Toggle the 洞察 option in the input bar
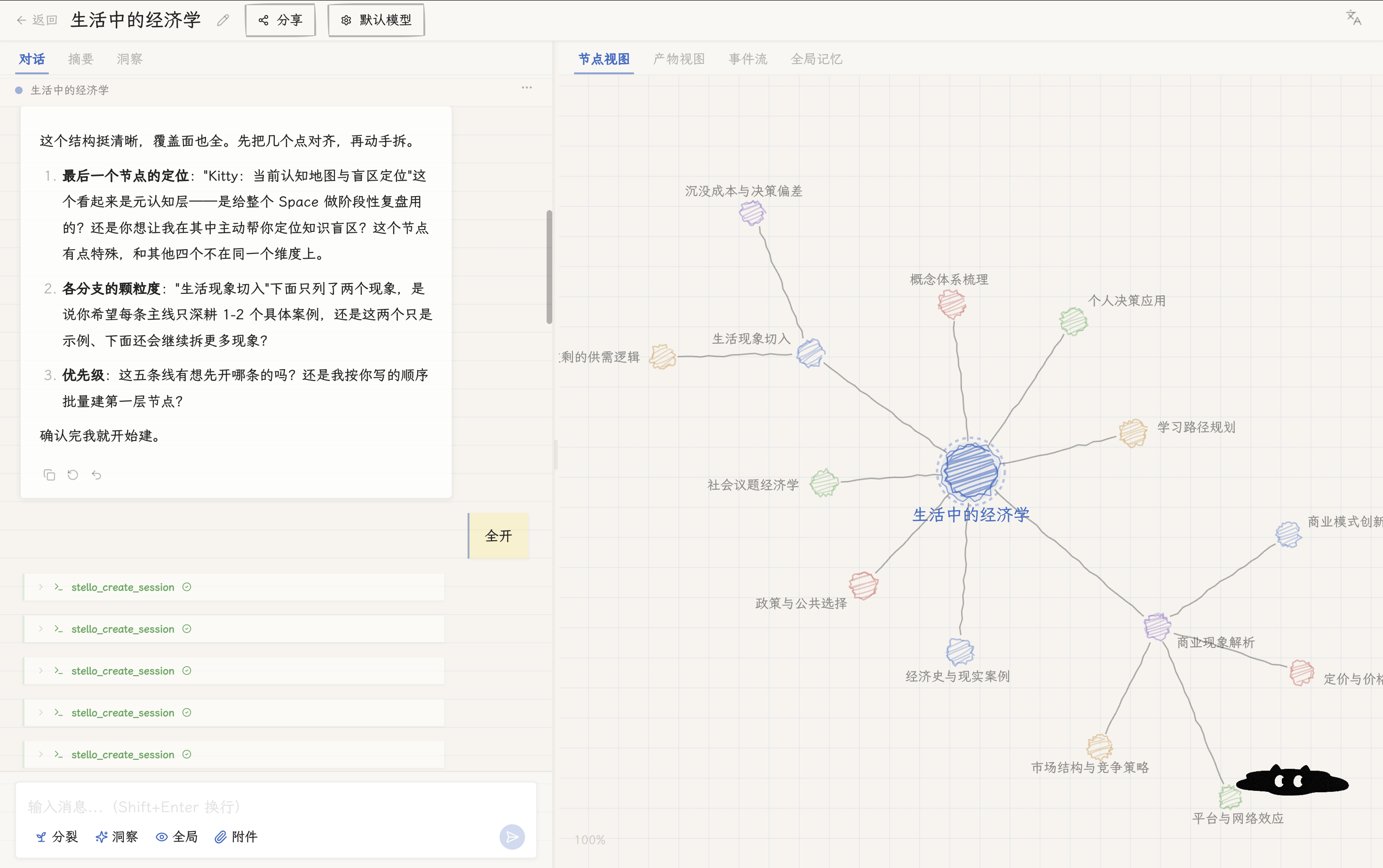 coord(117,837)
